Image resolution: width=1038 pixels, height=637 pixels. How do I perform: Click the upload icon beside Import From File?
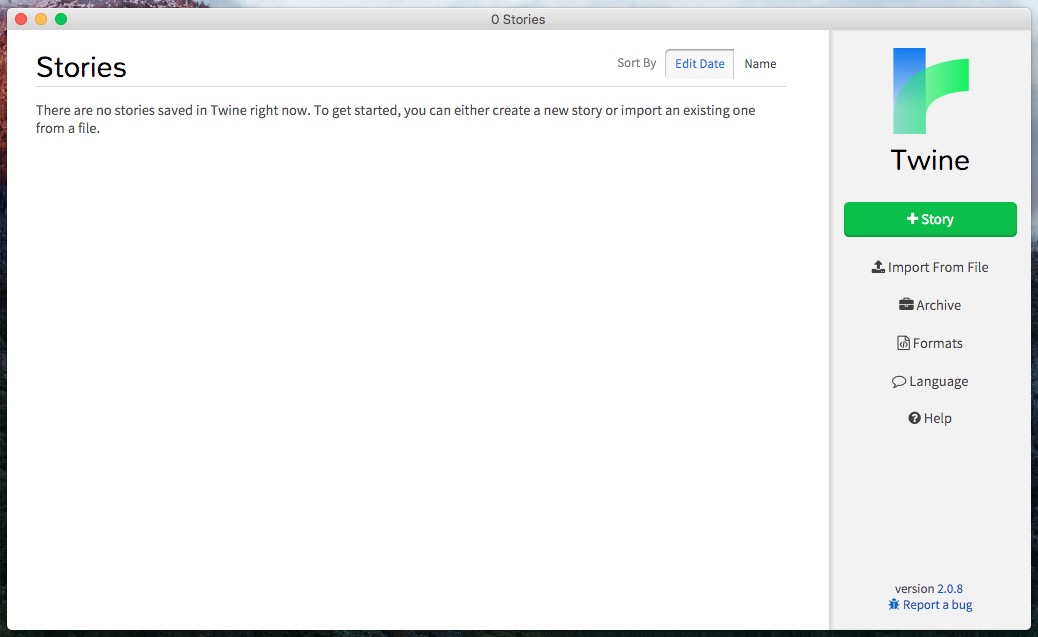pos(878,267)
